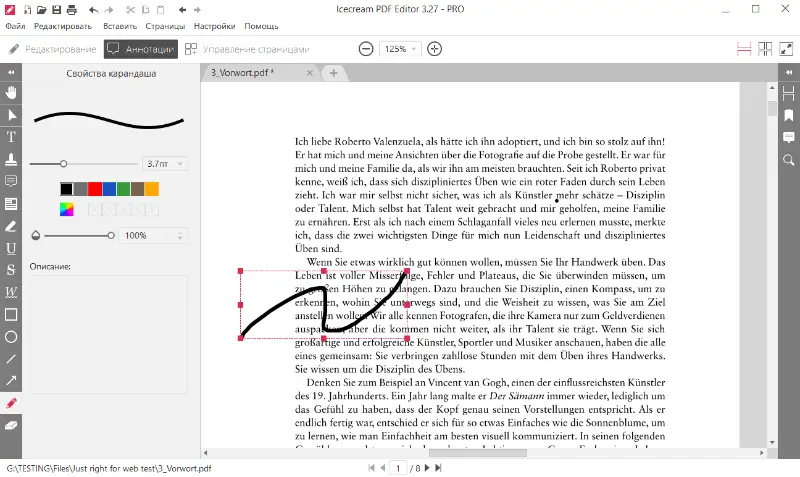This screenshot has height=477, width=800.
Task: Click the Print icon
Action: (x=72, y=10)
